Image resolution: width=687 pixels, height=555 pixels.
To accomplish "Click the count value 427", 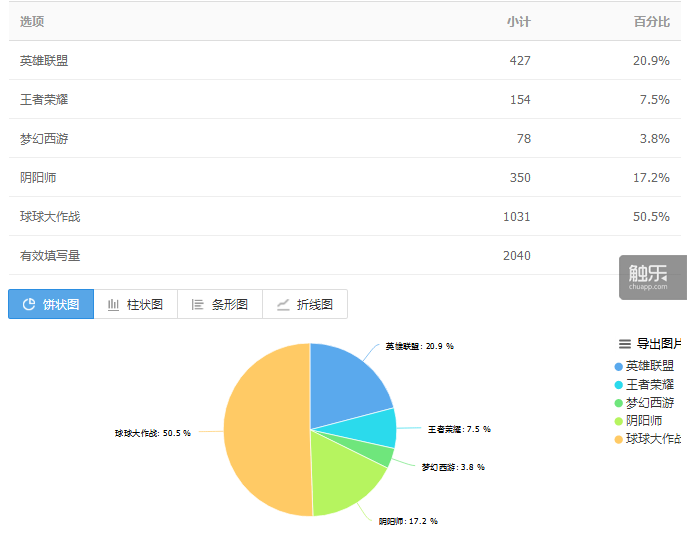I will click(520, 60).
